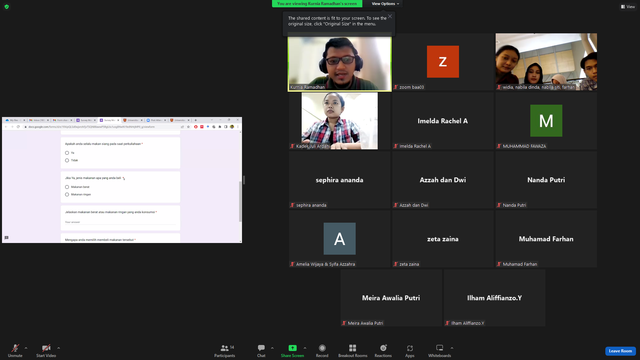Screen dimensions: 640x360
Task: Click the profile avatar in shared browser toolbar
Action: (x=232, y=127)
